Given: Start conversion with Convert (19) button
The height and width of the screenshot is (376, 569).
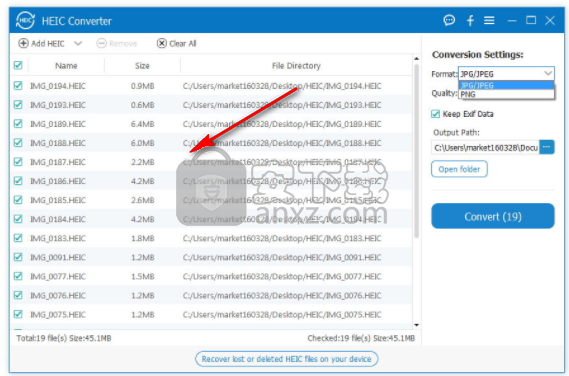Looking at the screenshot, I should (x=493, y=216).
